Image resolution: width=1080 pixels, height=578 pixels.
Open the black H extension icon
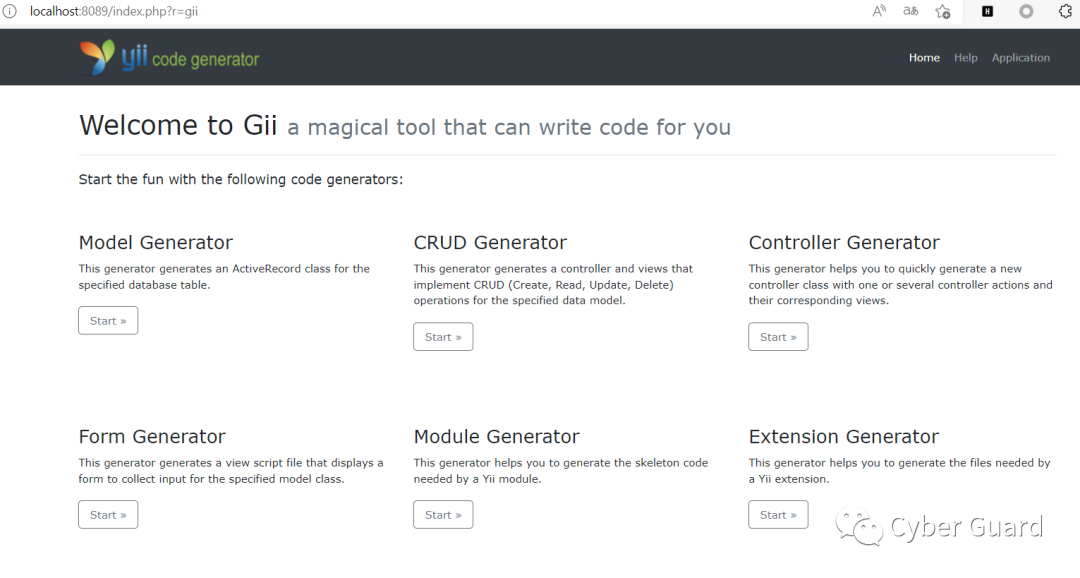pyautogui.click(x=987, y=11)
